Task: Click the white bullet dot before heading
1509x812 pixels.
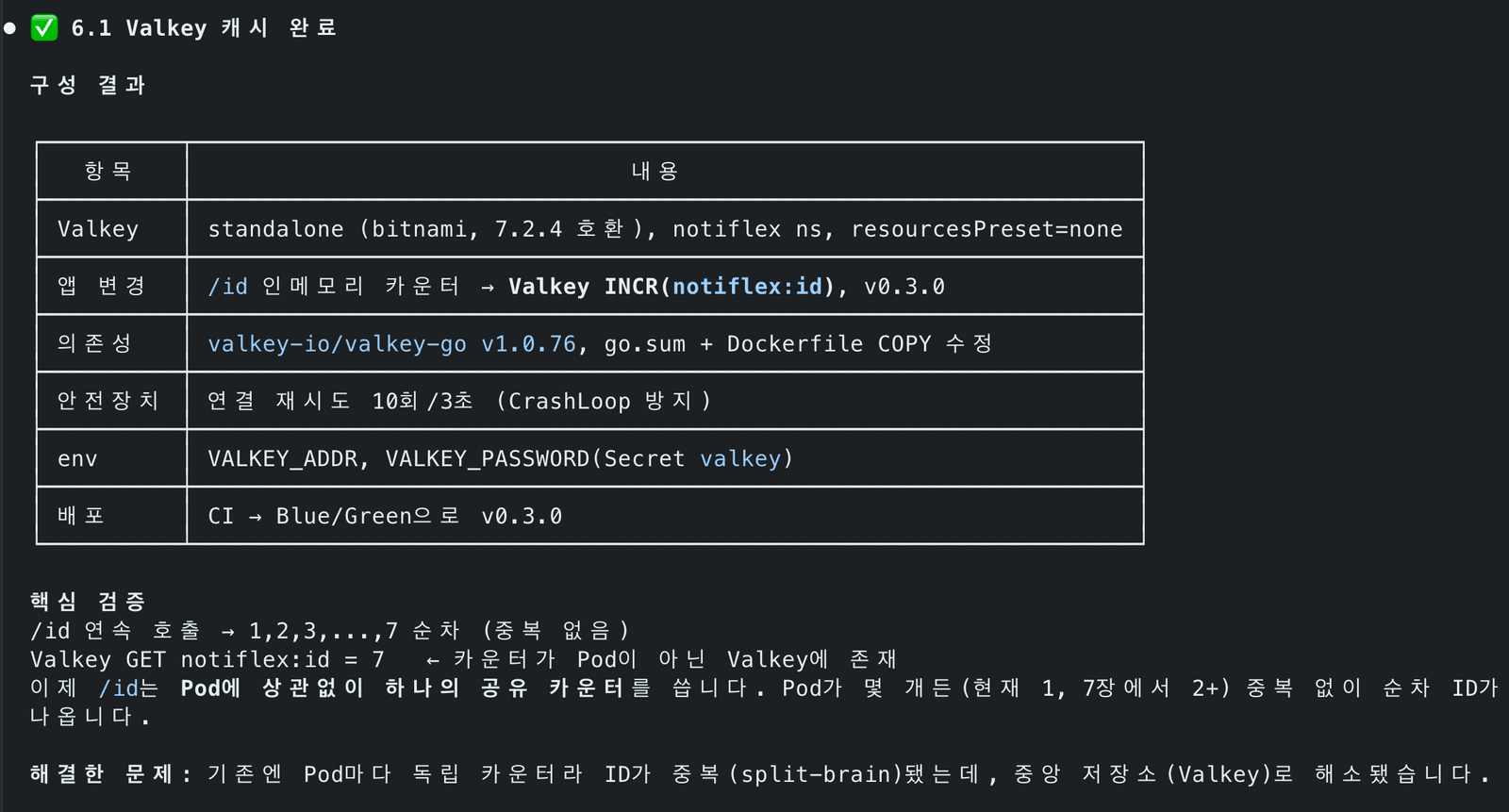Action: point(10,28)
